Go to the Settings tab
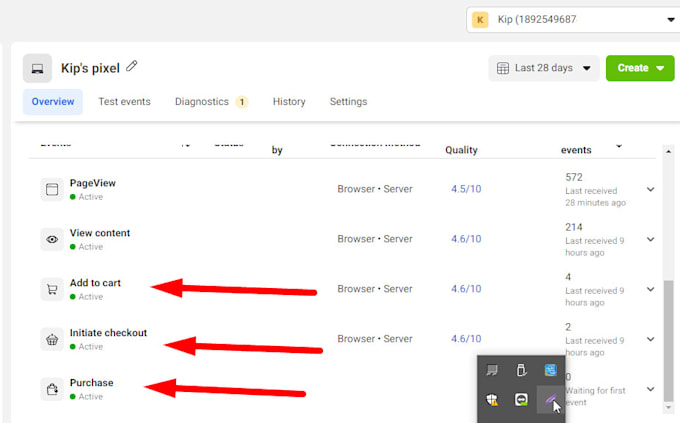This screenshot has height=423, width=680. point(348,102)
